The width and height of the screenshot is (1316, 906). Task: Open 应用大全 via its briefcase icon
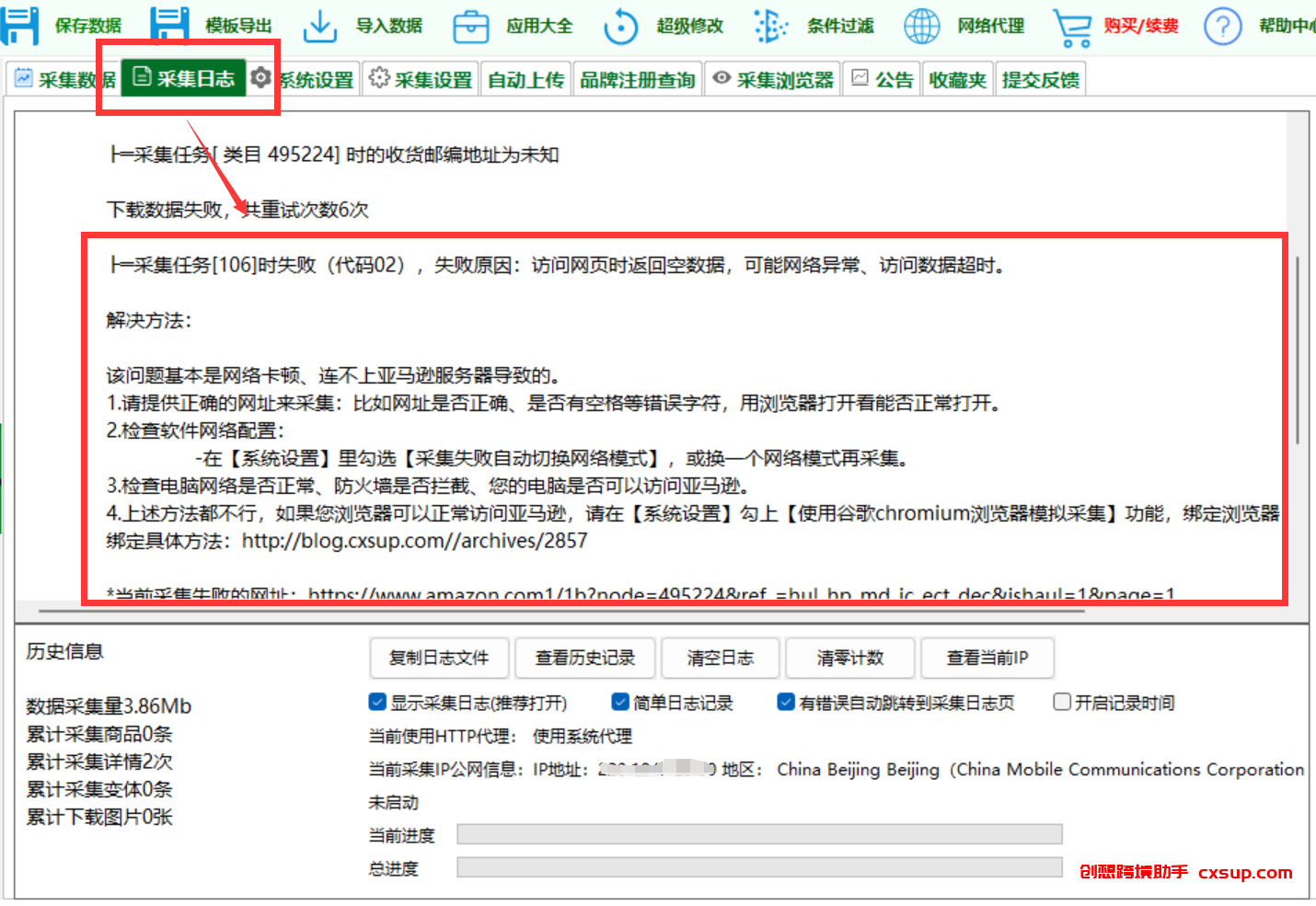point(470,27)
